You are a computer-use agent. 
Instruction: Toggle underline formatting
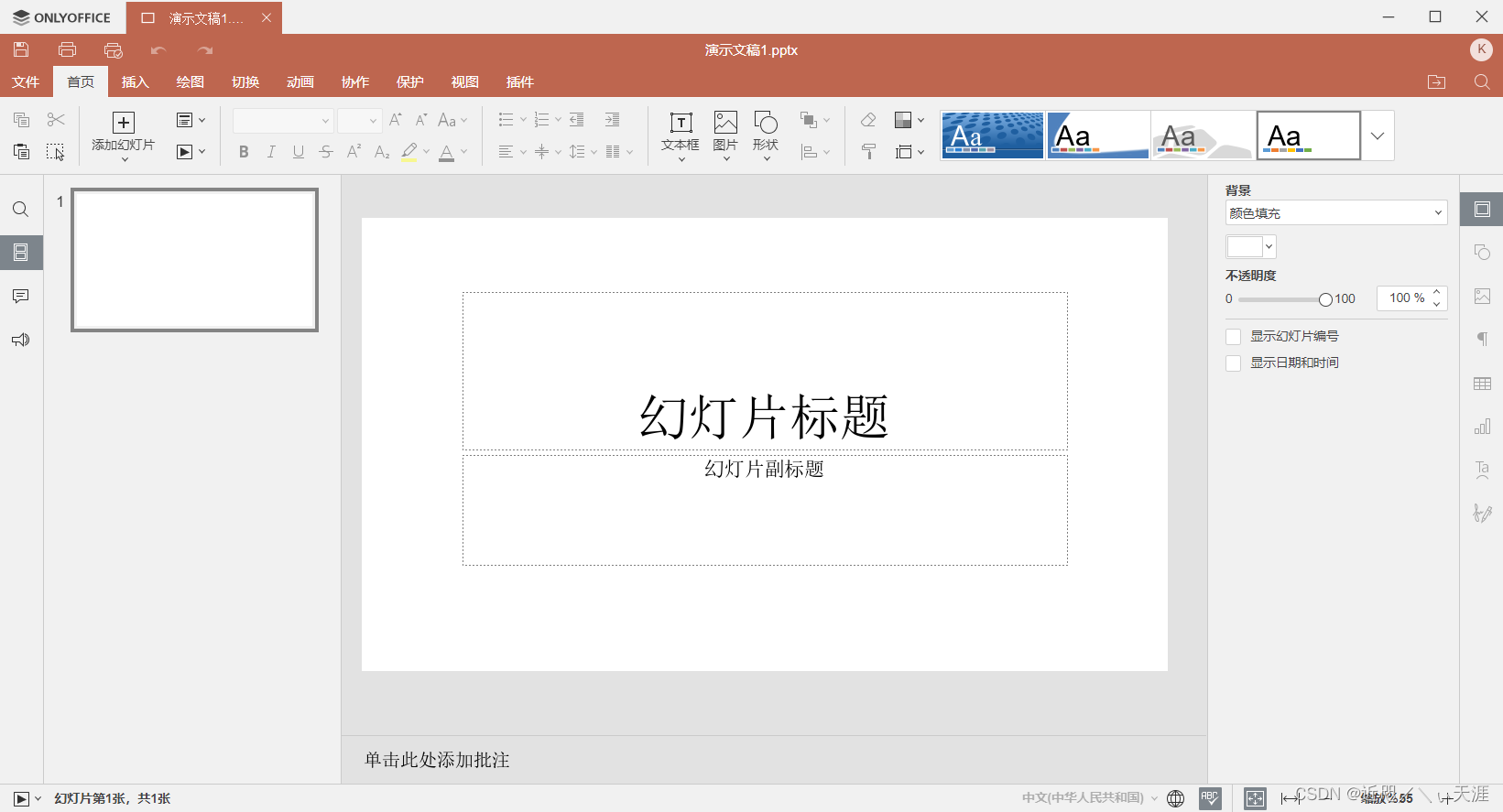299,152
